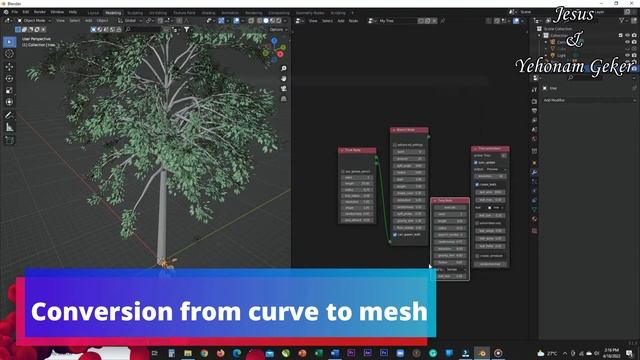Open the Object Mode dropdown
The height and width of the screenshot is (360, 640).
[x=34, y=20]
